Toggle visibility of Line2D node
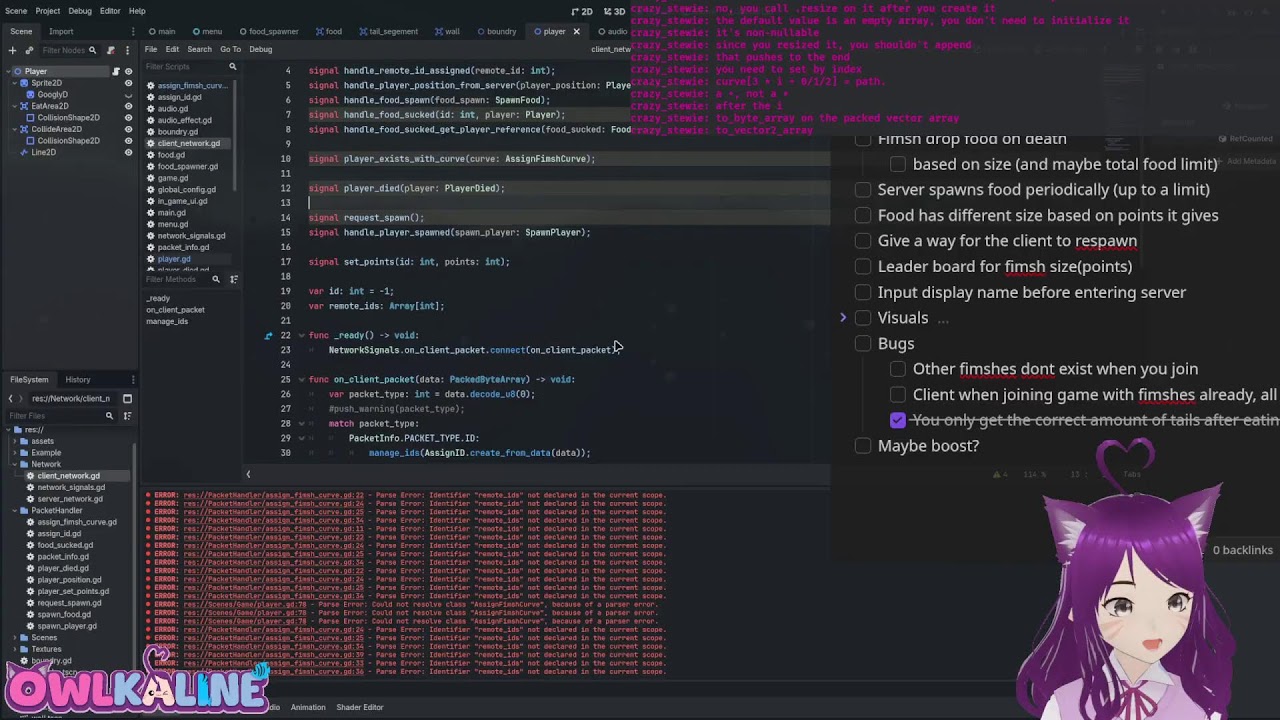 click(128, 152)
